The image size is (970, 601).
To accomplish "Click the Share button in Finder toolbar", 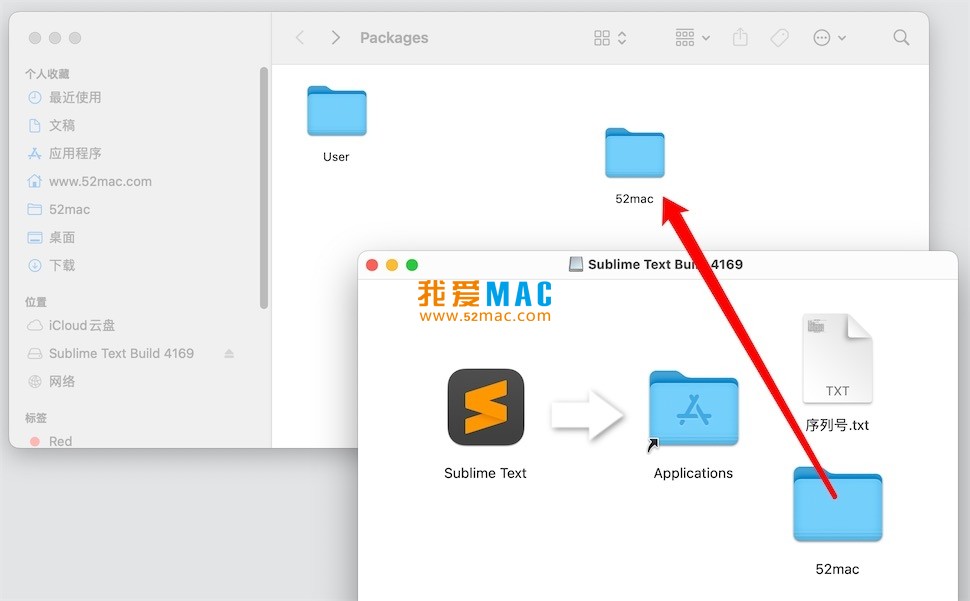I will [740, 37].
